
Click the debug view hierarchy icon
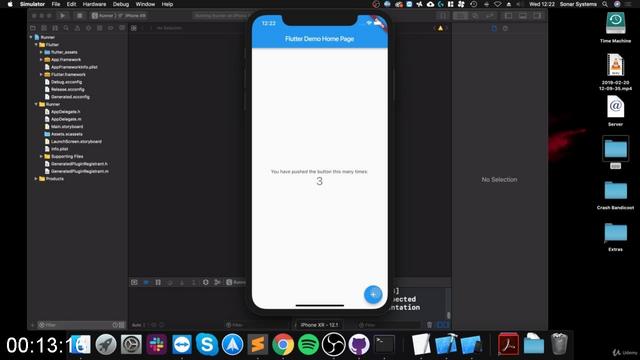coord(206,282)
